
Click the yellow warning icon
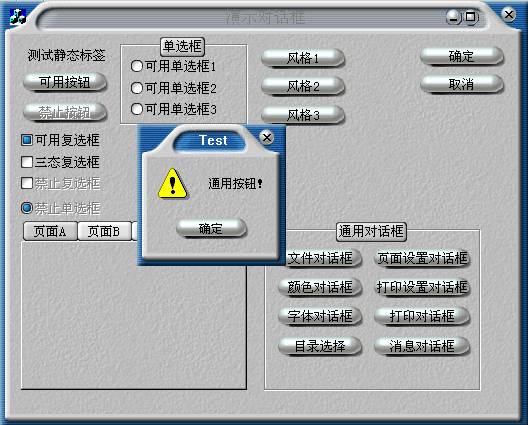tap(172, 184)
